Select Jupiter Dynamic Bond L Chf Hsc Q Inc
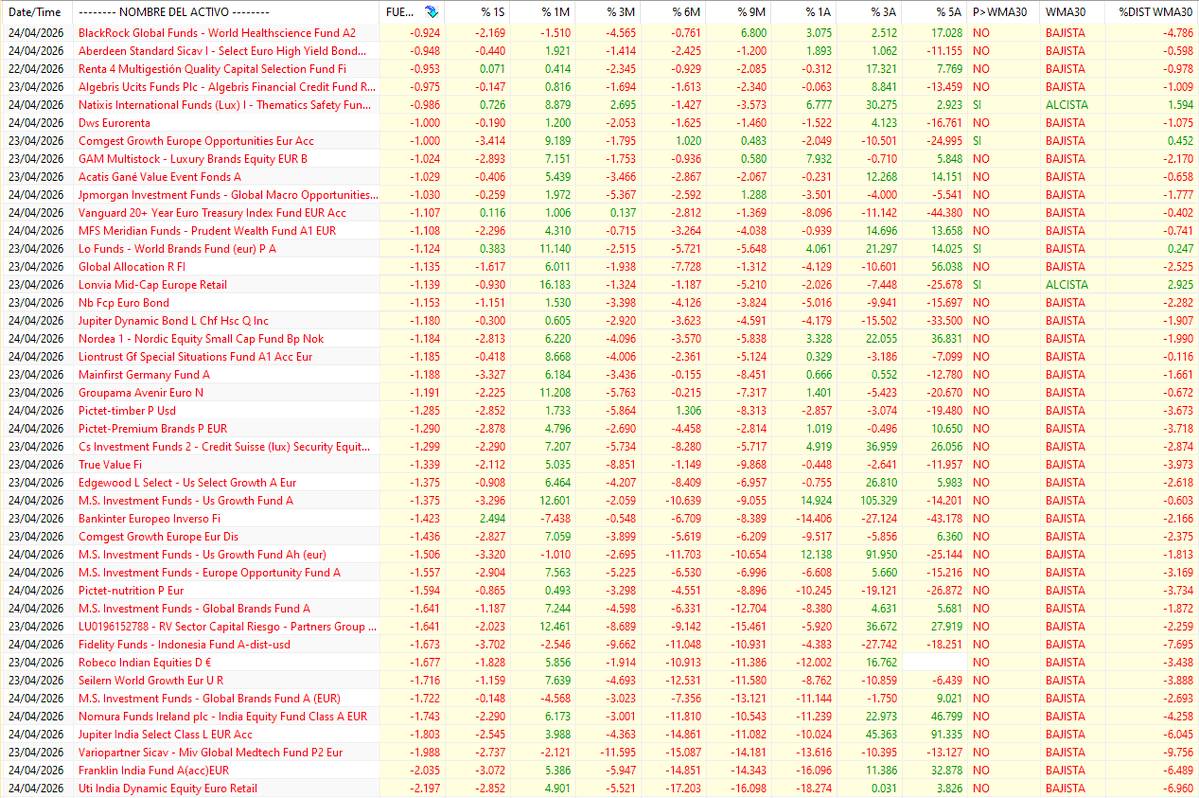This screenshot has width=1199, height=798. point(174,321)
